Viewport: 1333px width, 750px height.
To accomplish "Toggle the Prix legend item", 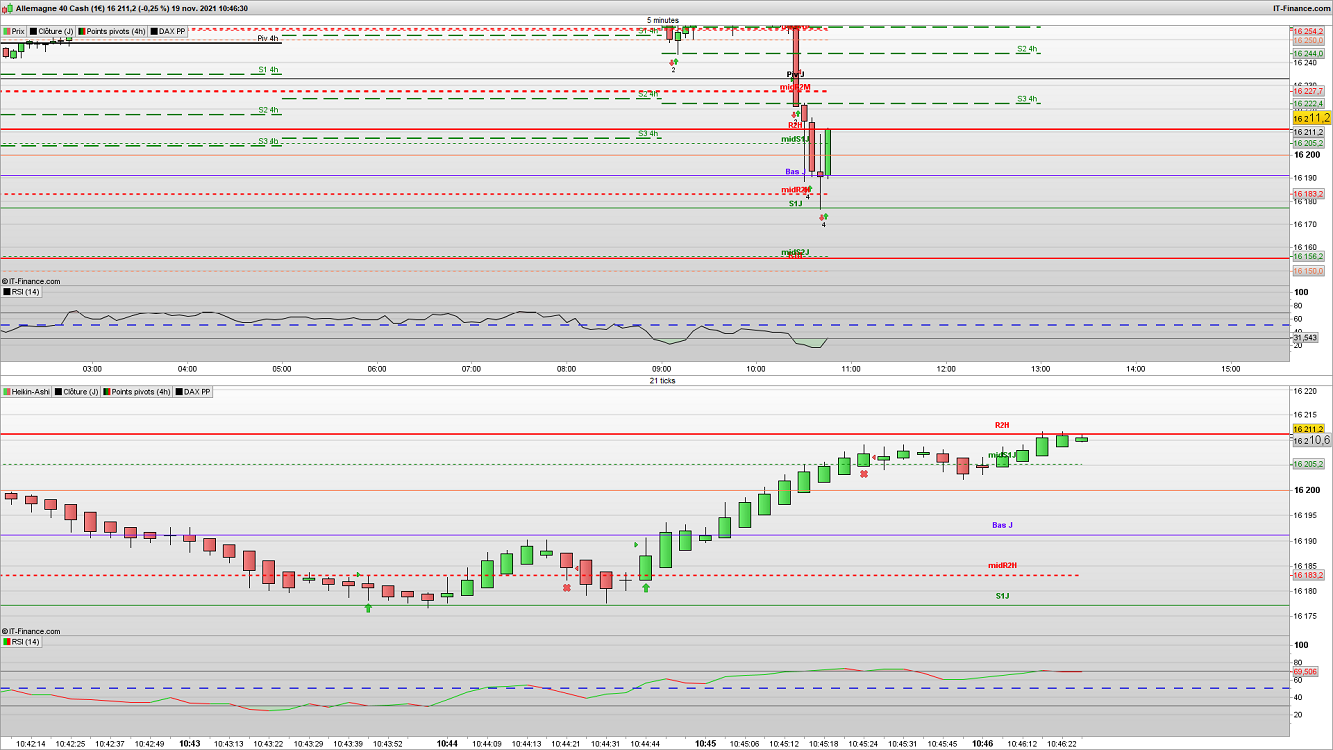I will [x=14, y=31].
